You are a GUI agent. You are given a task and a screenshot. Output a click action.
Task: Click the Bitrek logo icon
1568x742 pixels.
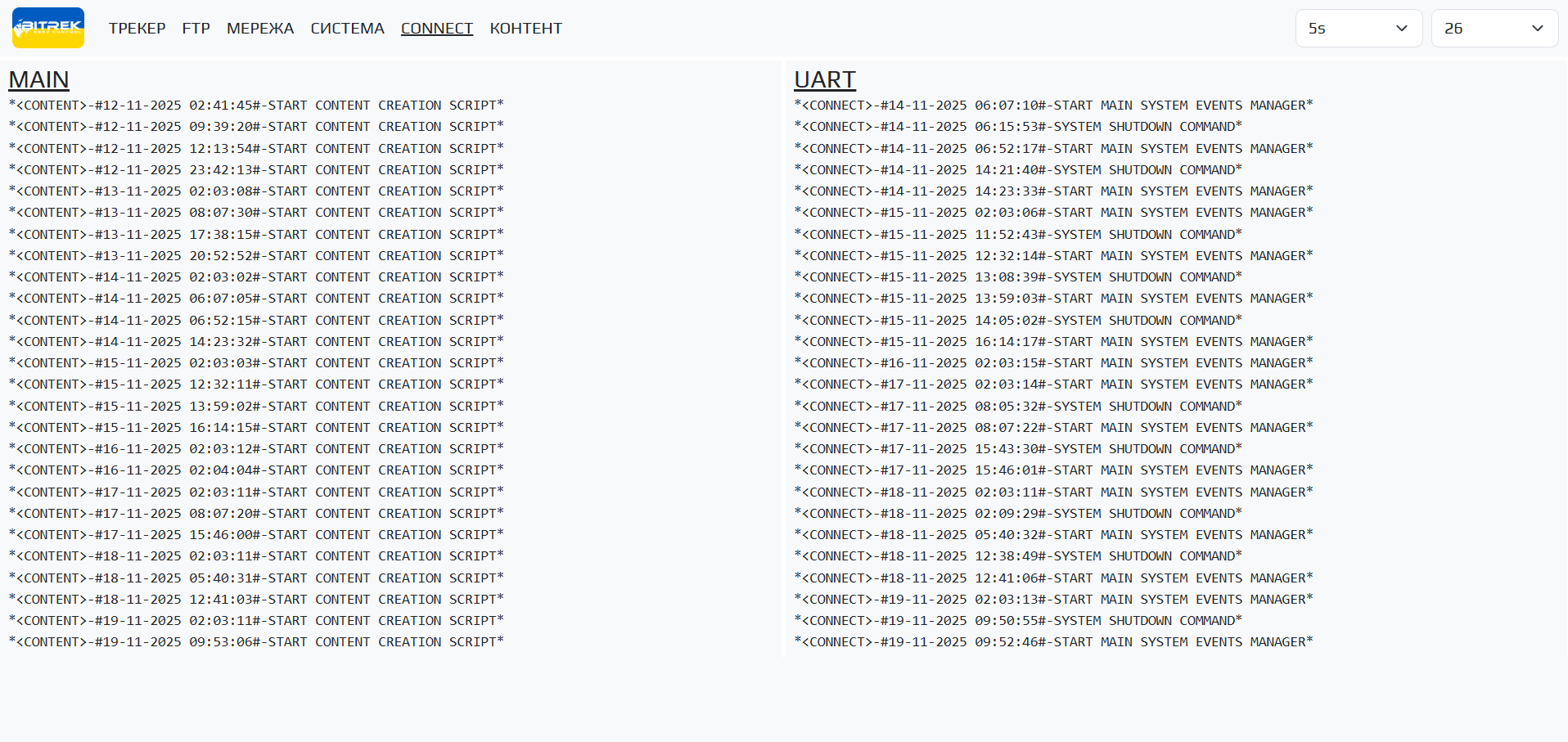pos(48,28)
